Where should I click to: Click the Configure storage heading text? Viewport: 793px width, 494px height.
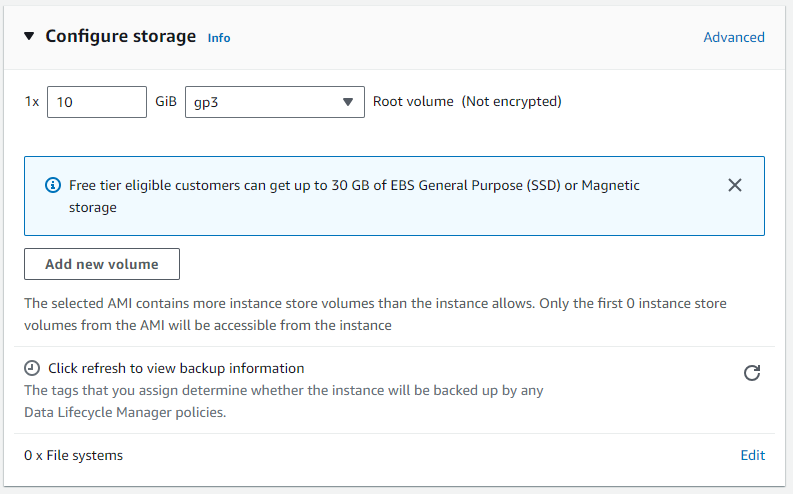tap(120, 36)
